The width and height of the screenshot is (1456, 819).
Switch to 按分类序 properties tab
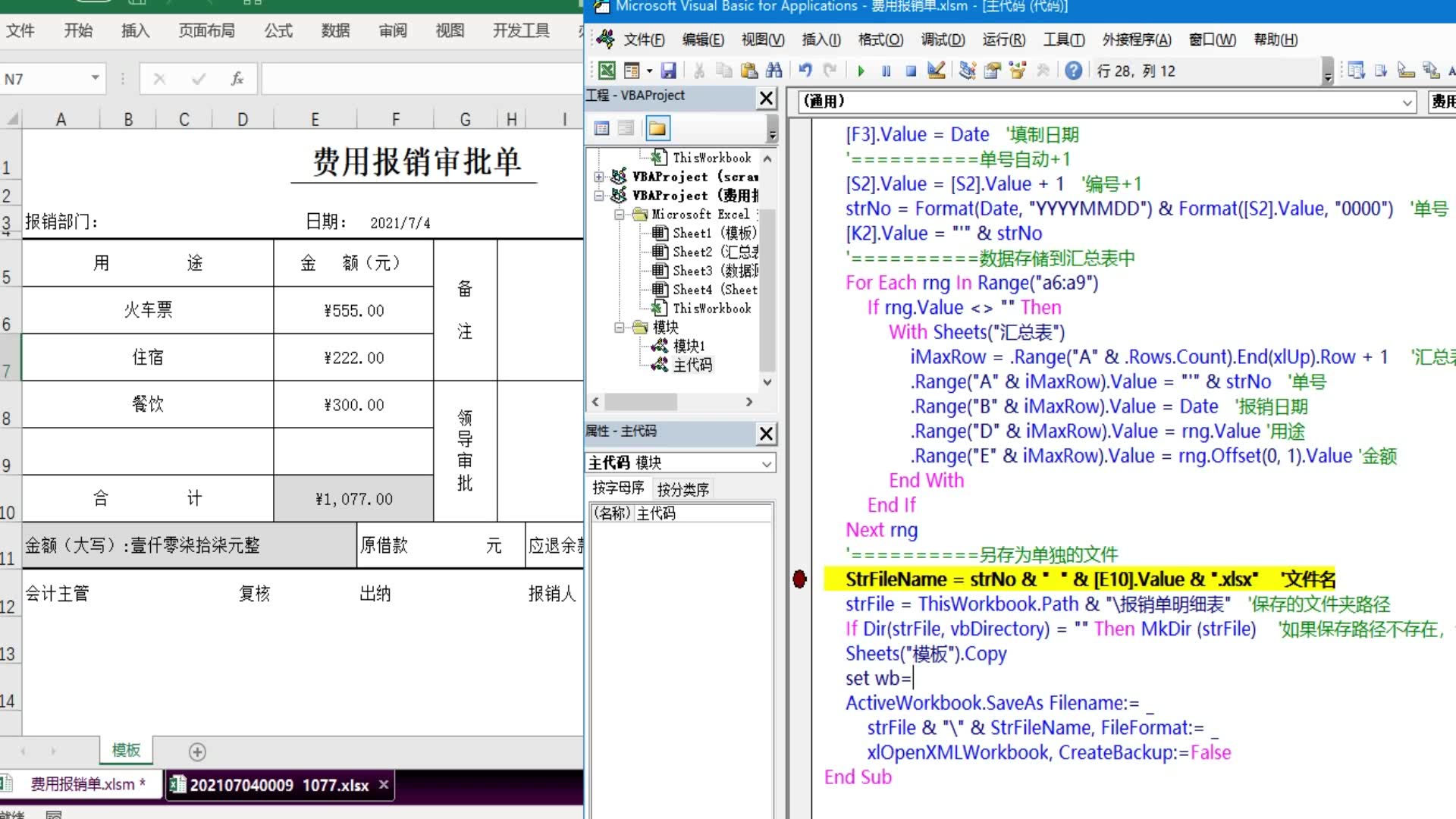coord(683,489)
